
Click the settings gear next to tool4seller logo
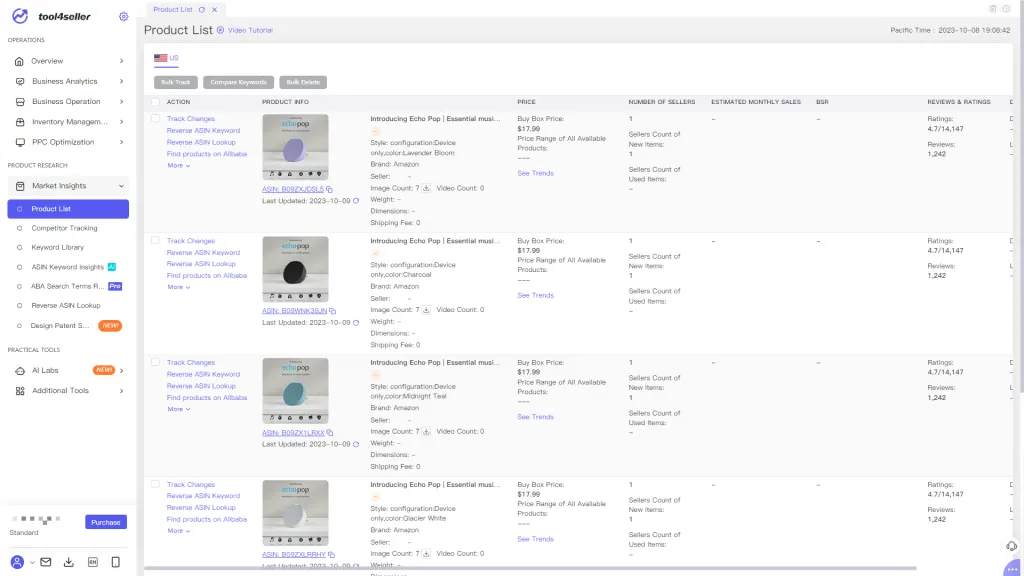(124, 16)
